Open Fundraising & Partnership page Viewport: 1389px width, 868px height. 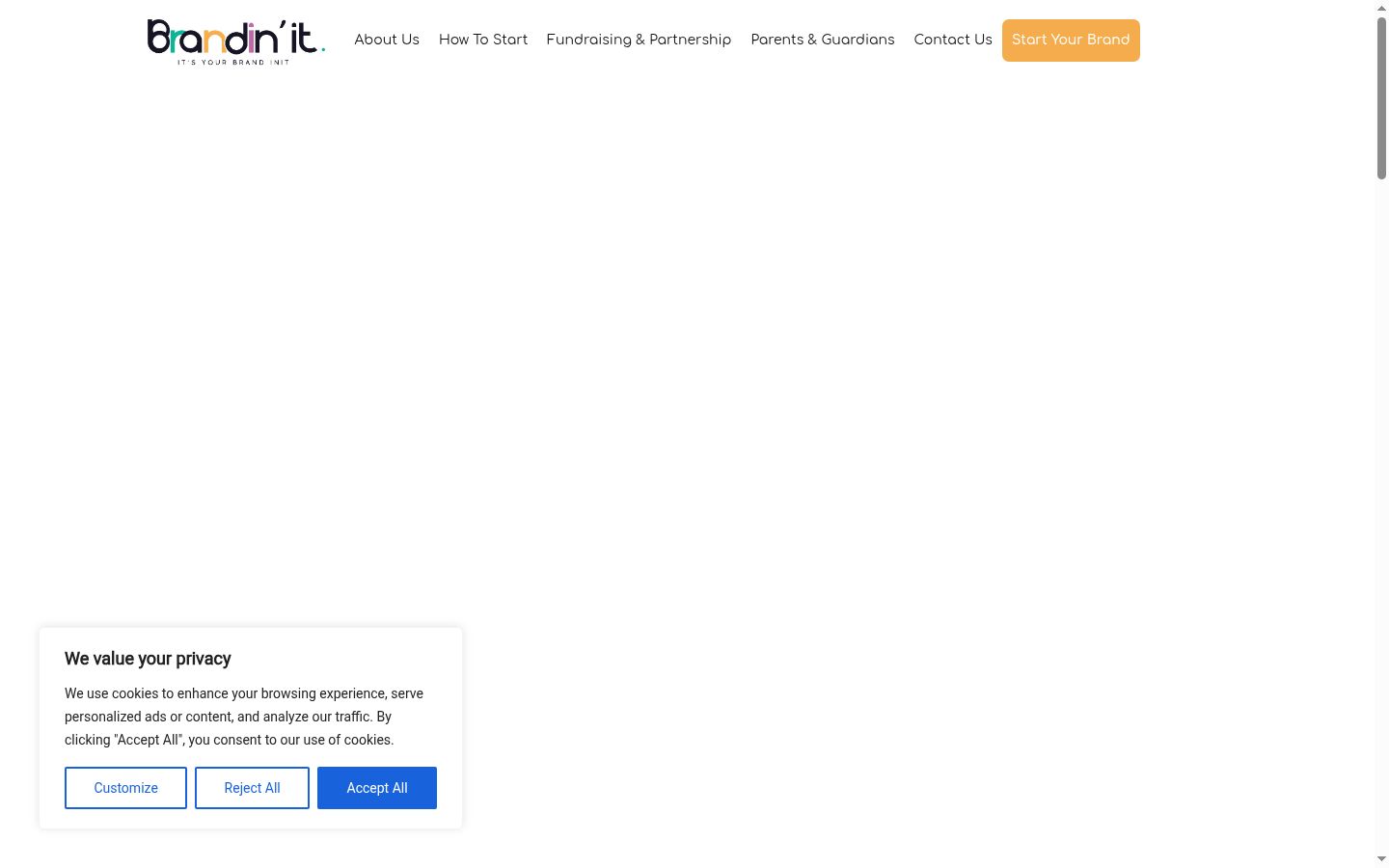639,40
